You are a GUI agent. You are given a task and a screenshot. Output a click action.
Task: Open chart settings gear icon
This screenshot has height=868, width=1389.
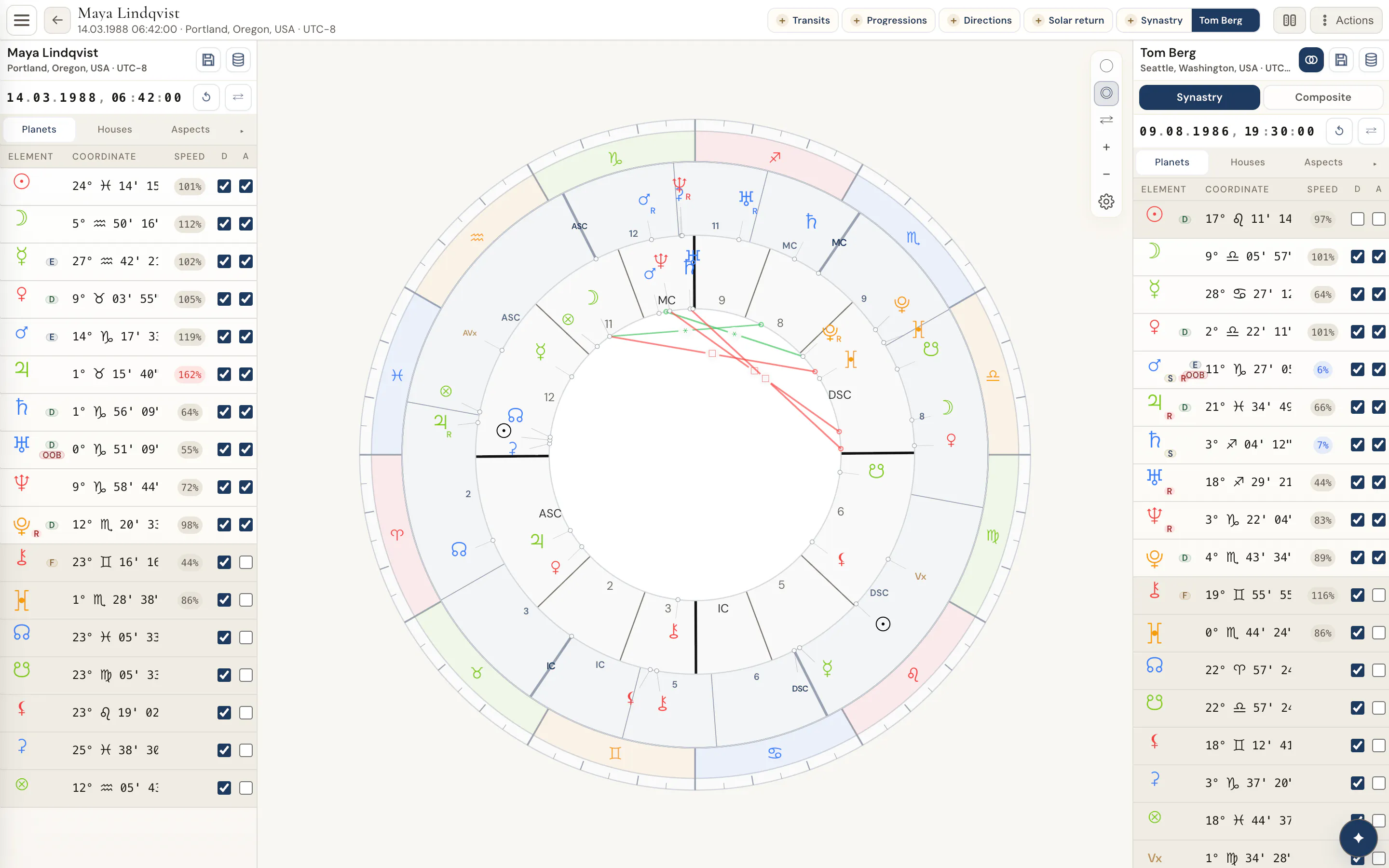(x=1106, y=202)
